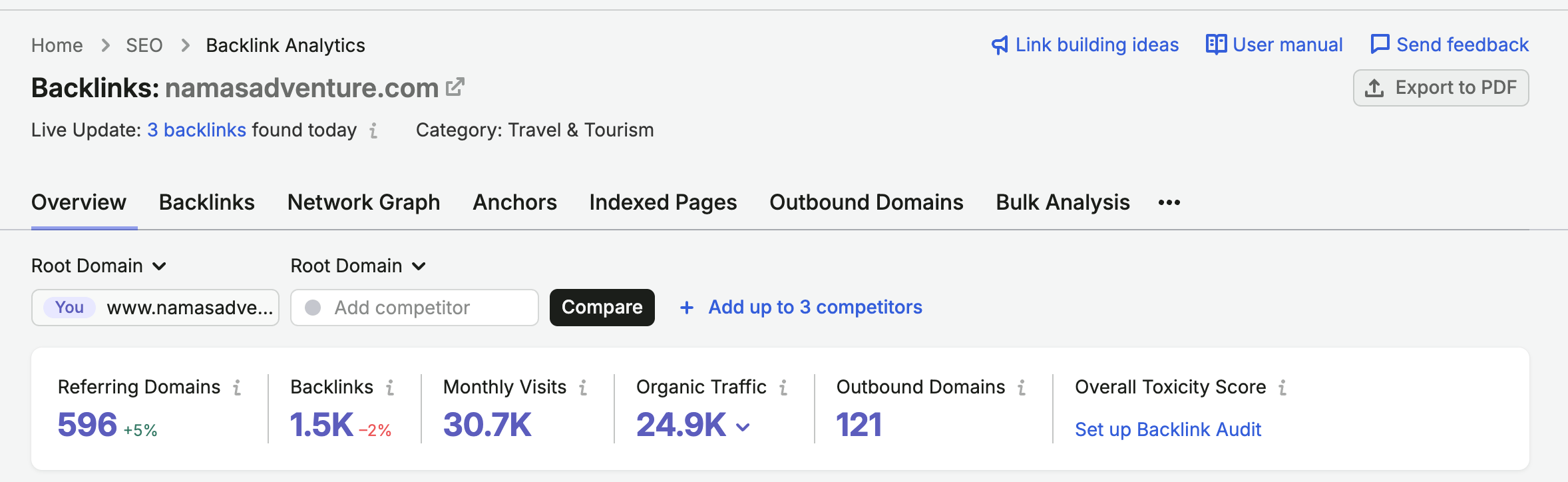Expand the Organic Traffic 24.9K chevron
This screenshot has height=482, width=1568.
point(743,427)
